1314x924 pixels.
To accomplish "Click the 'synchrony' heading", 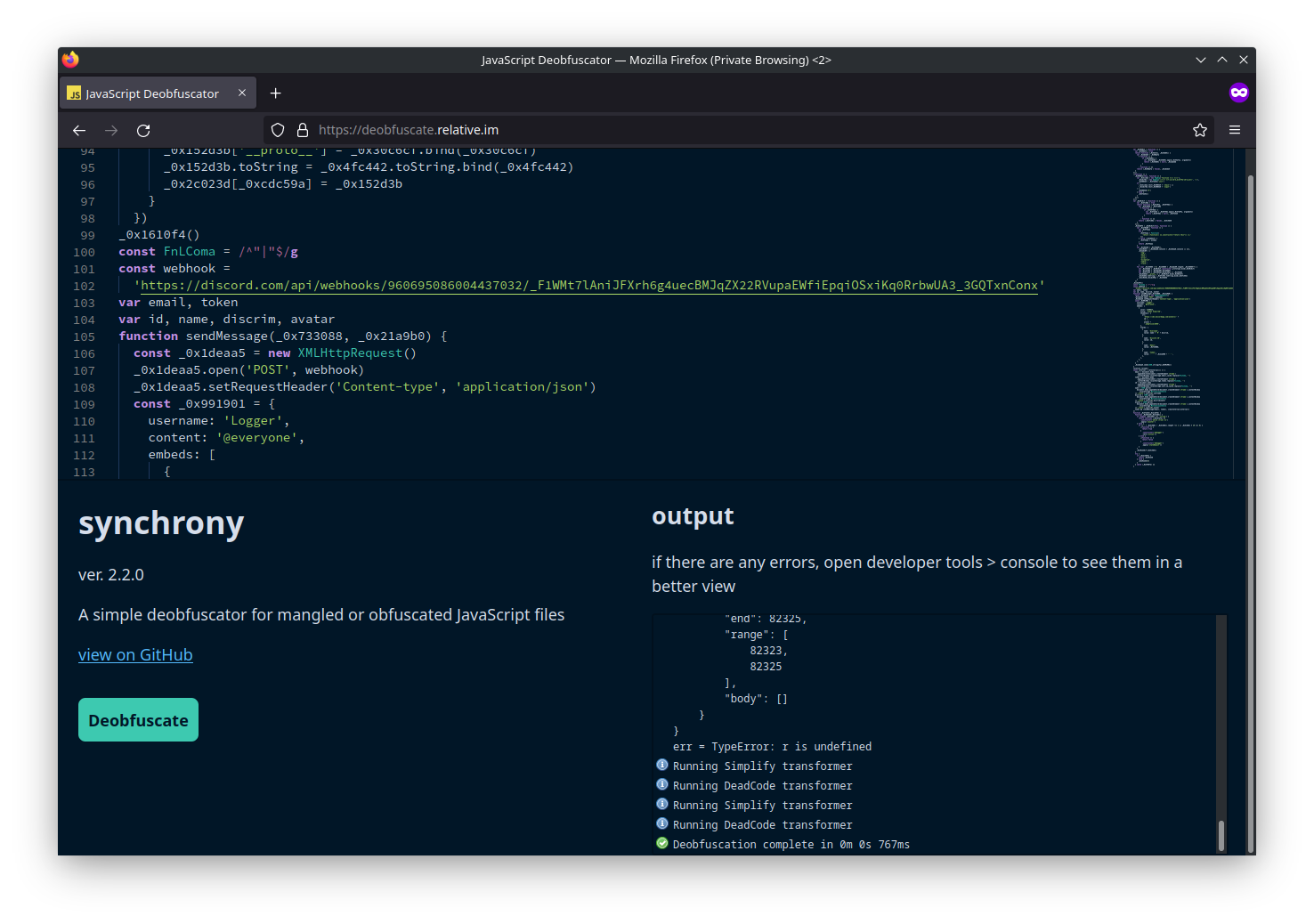I will (161, 523).
